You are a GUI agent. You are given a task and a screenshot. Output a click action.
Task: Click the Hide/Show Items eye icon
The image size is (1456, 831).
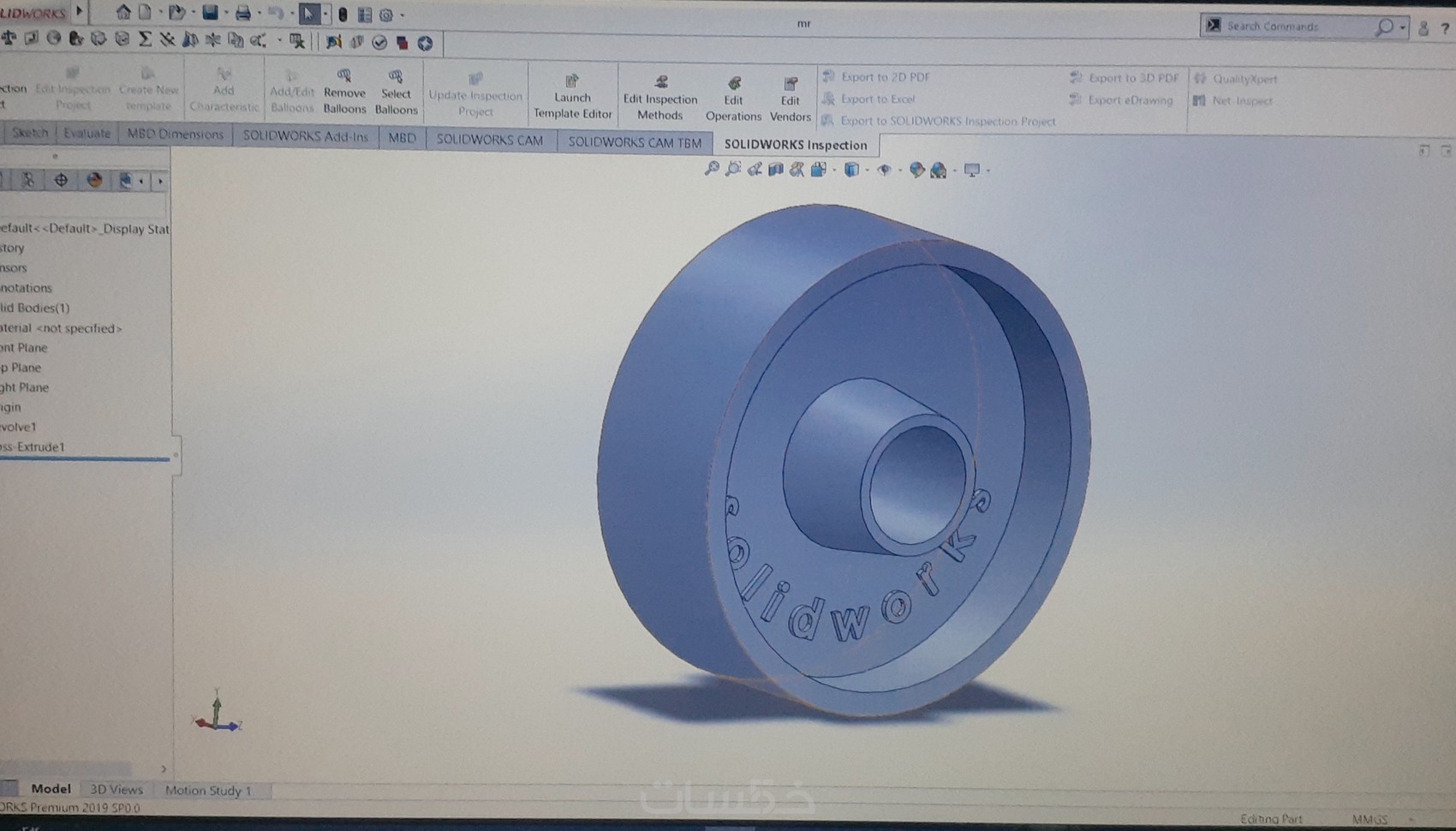(x=885, y=170)
